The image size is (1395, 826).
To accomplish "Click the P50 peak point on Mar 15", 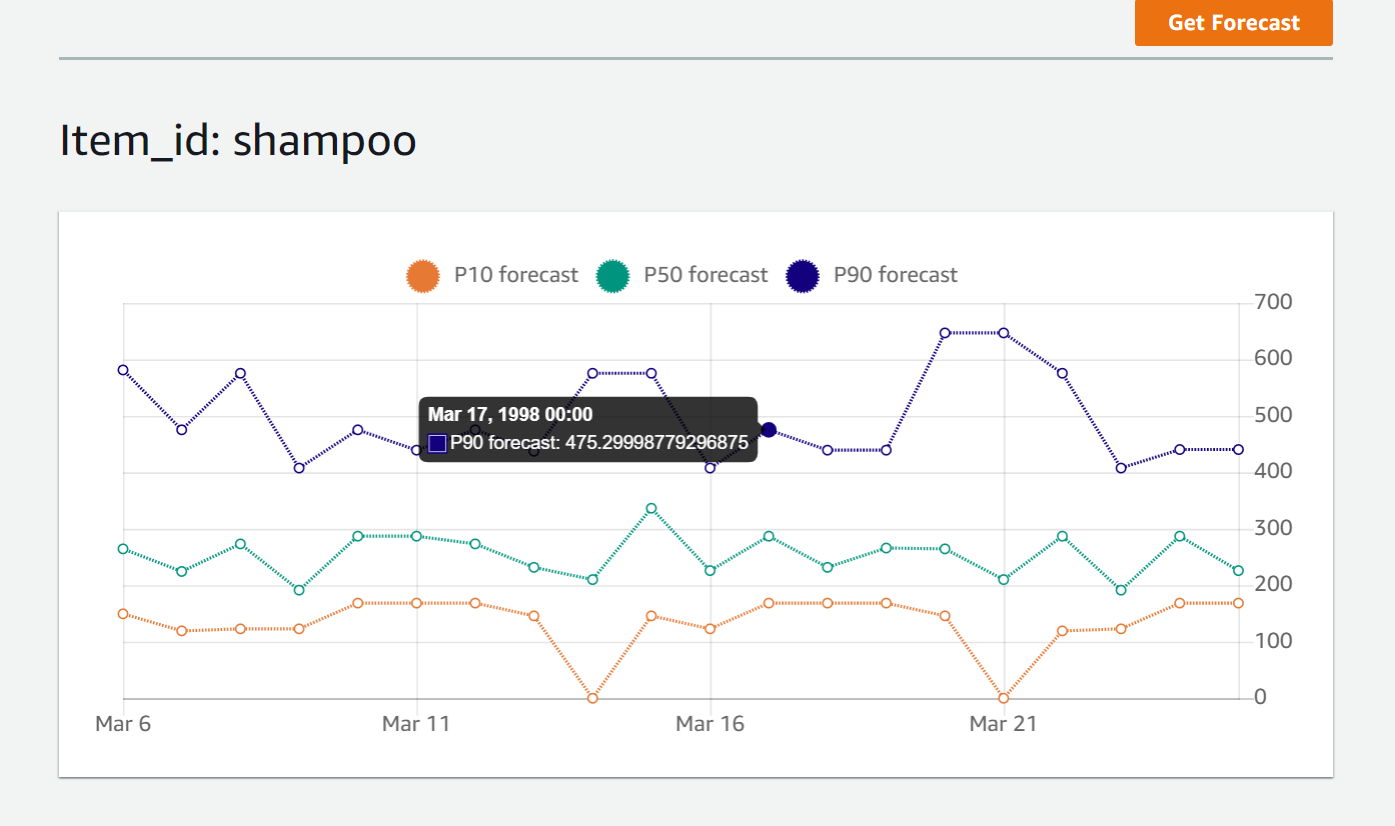I will coord(651,508).
